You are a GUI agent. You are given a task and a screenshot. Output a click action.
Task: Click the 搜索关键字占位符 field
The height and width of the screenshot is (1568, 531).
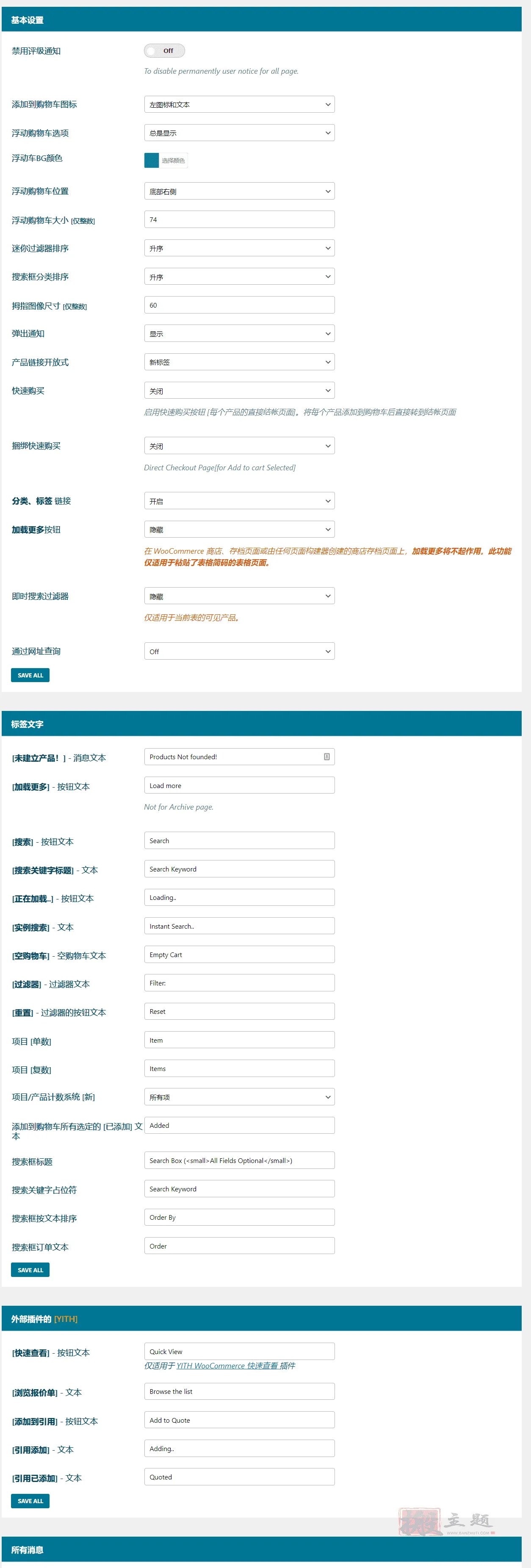coord(239,1189)
